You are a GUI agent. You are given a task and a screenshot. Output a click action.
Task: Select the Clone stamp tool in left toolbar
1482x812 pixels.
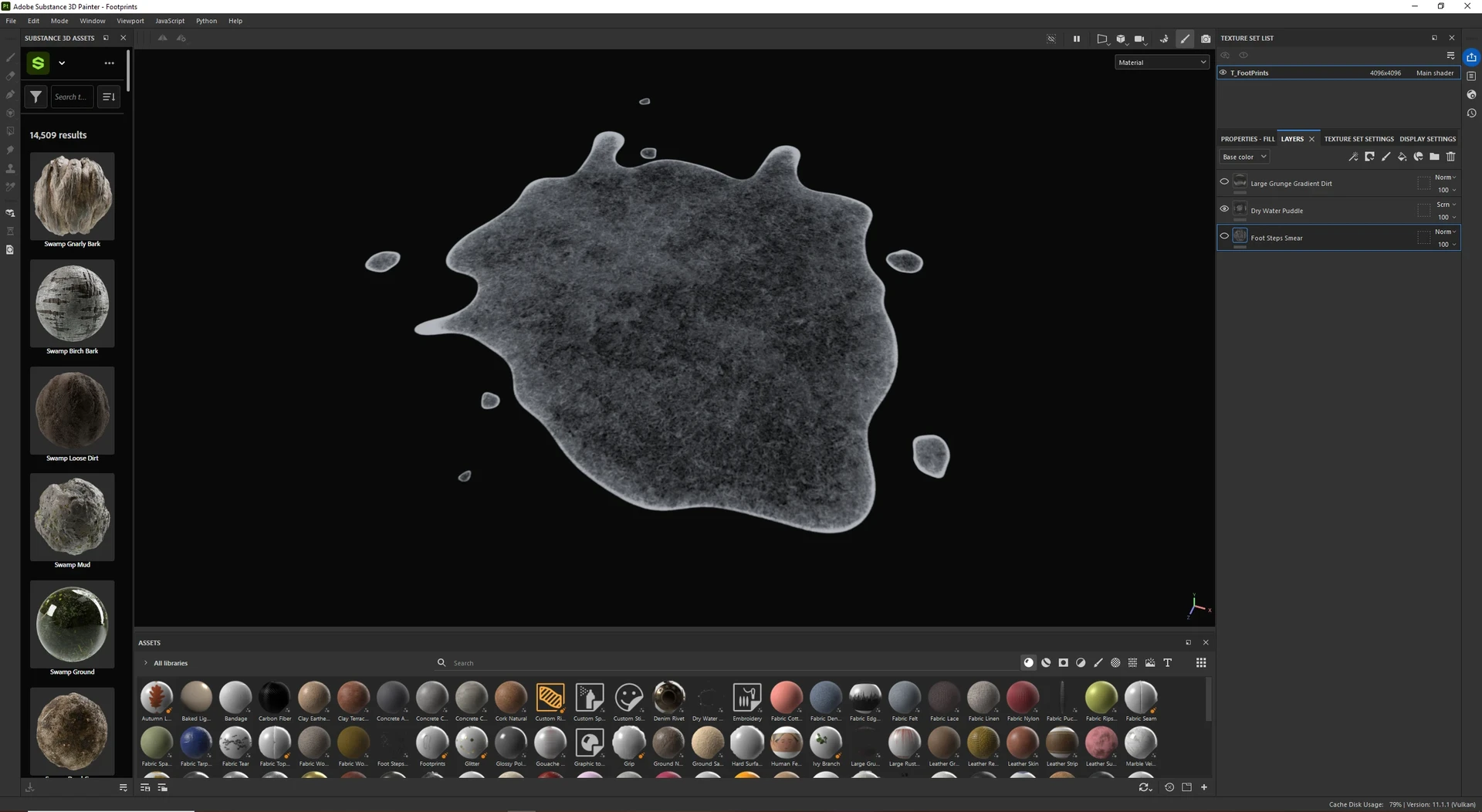pyautogui.click(x=10, y=169)
